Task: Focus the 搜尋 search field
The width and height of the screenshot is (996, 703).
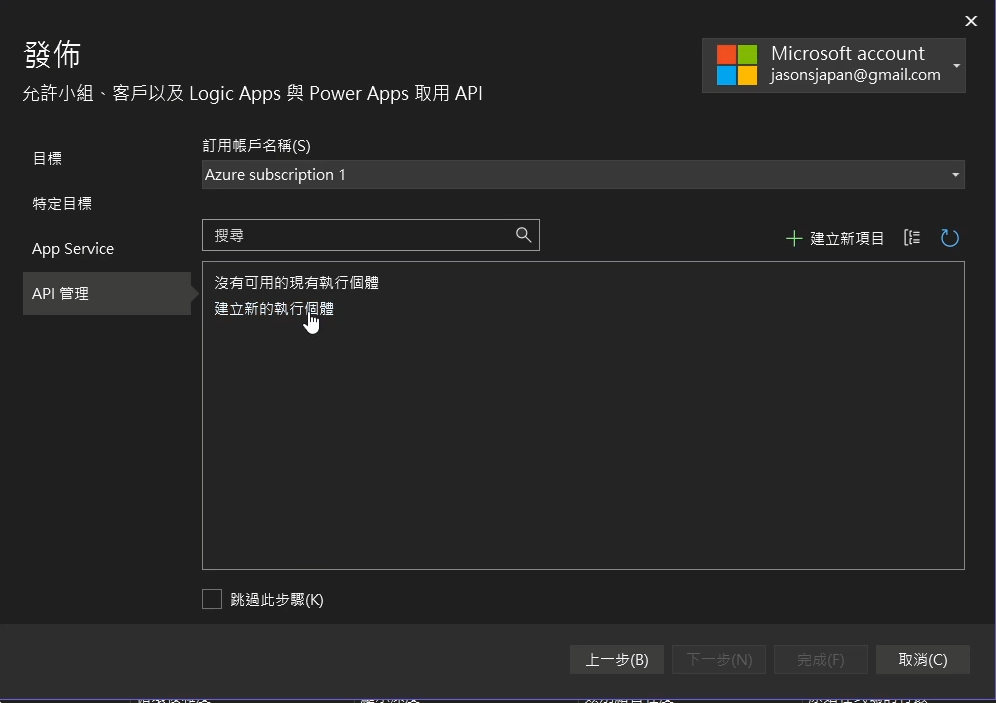Action: (x=371, y=235)
